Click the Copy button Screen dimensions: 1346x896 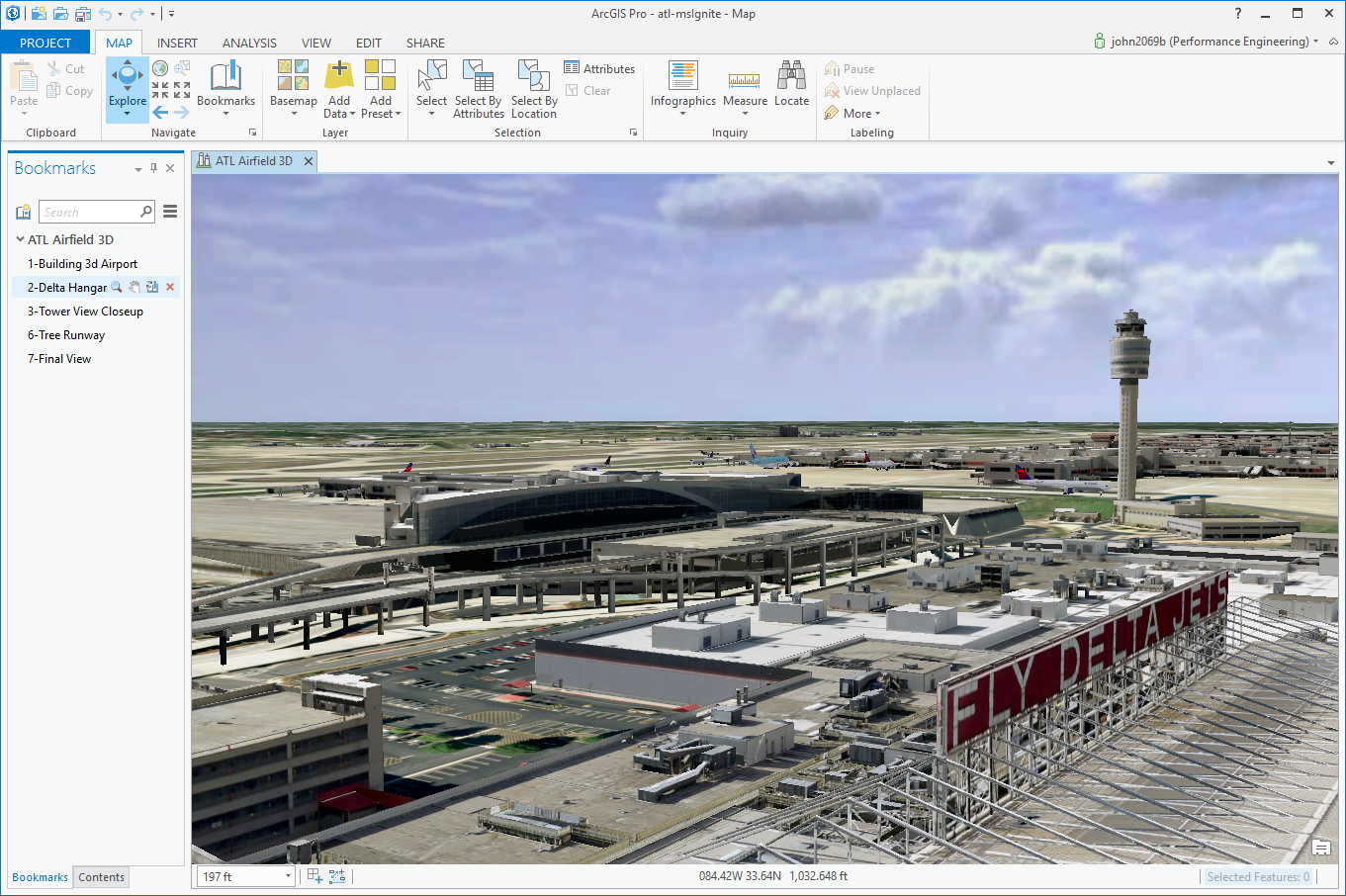pos(69,90)
